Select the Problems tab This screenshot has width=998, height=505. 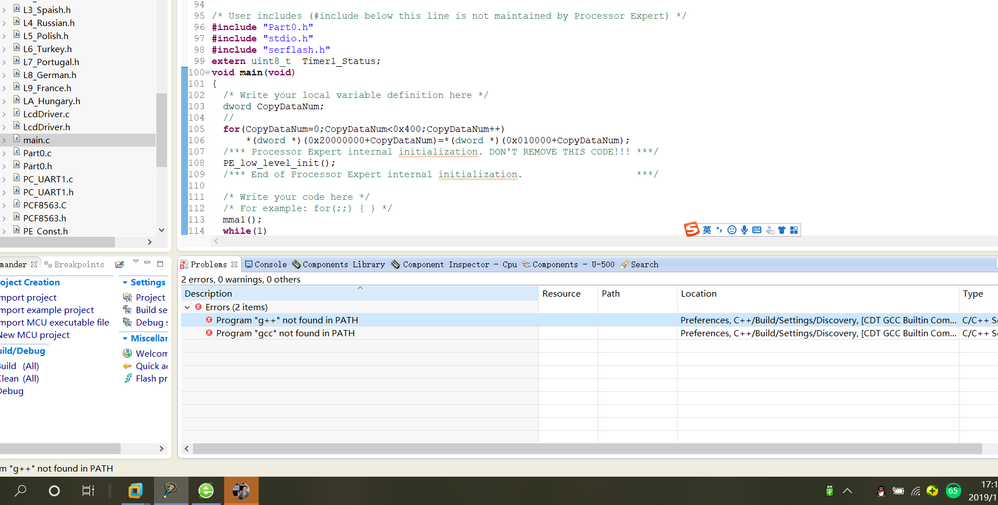[204, 264]
